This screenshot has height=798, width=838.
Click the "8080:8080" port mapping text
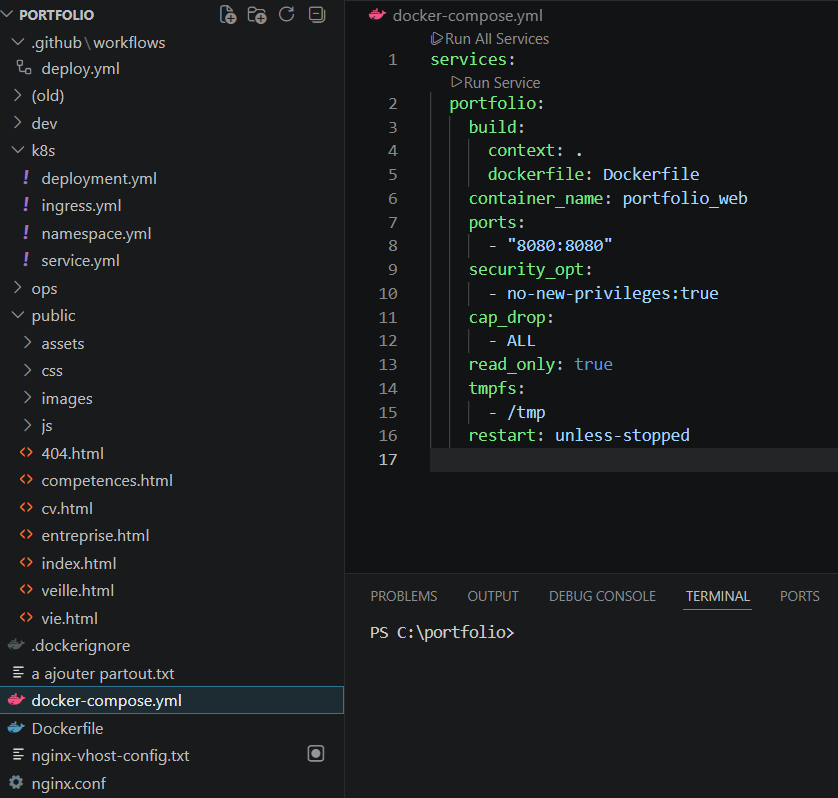click(560, 245)
